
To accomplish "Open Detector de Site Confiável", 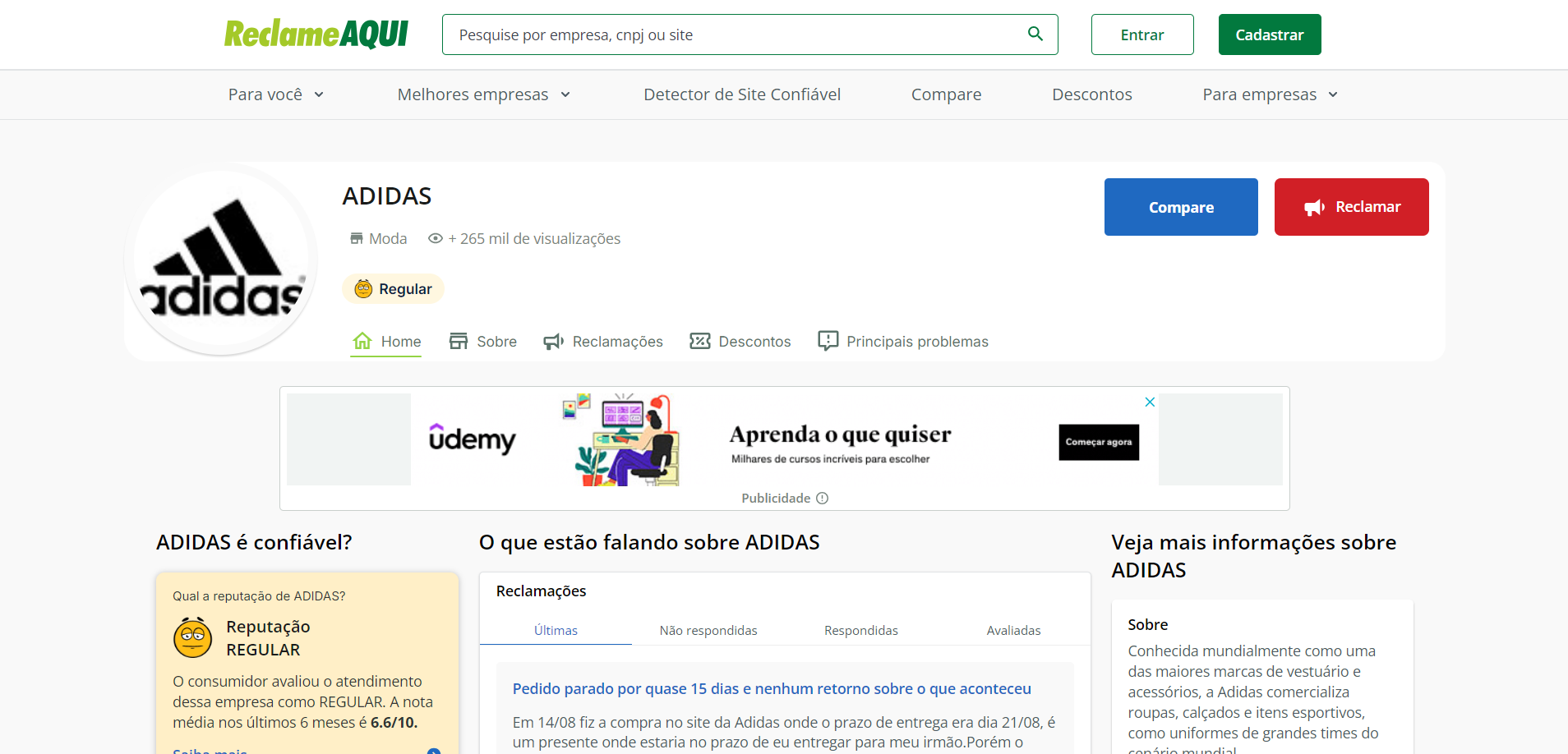I will 742,94.
